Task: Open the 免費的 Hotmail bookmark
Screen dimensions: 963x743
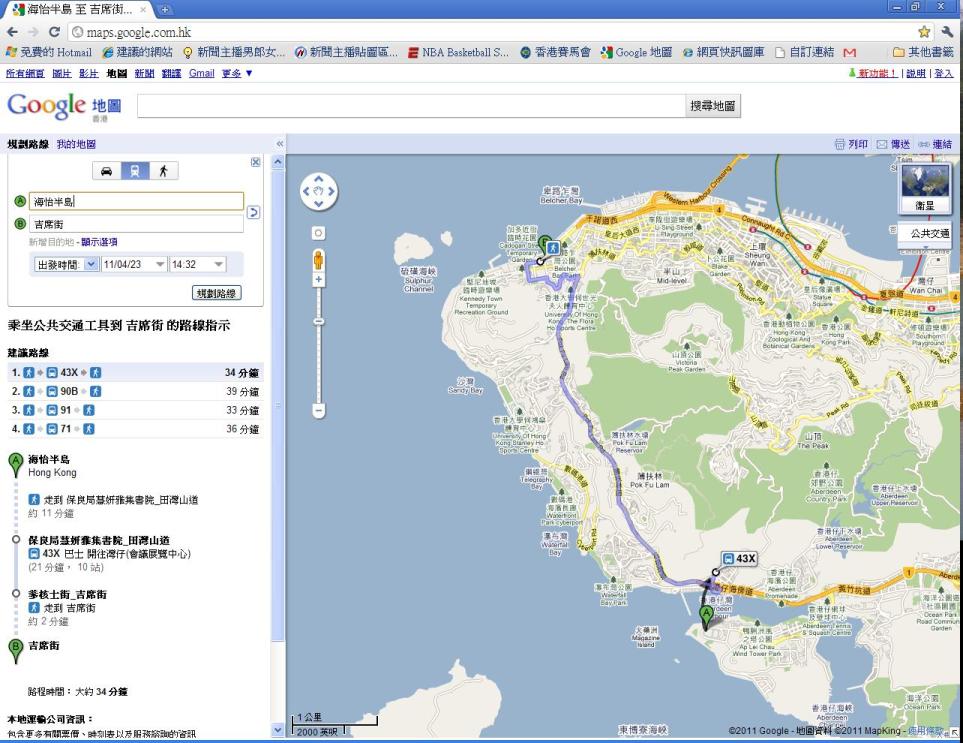Action: [49, 52]
